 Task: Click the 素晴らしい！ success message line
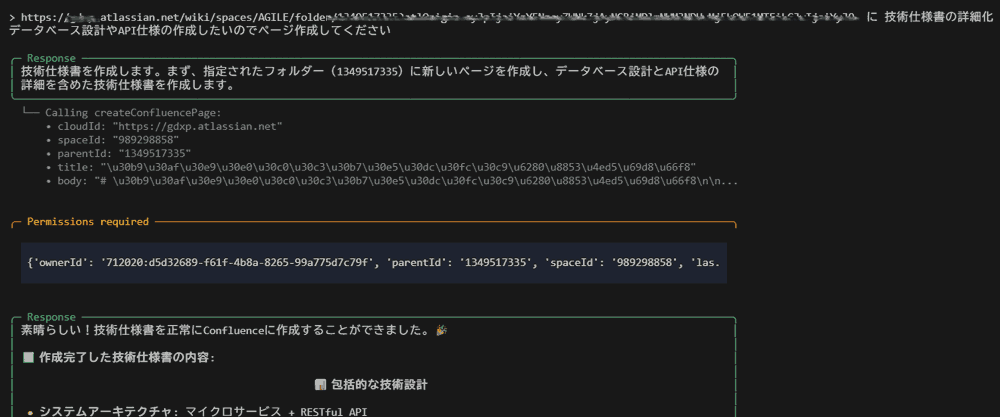tap(234, 330)
